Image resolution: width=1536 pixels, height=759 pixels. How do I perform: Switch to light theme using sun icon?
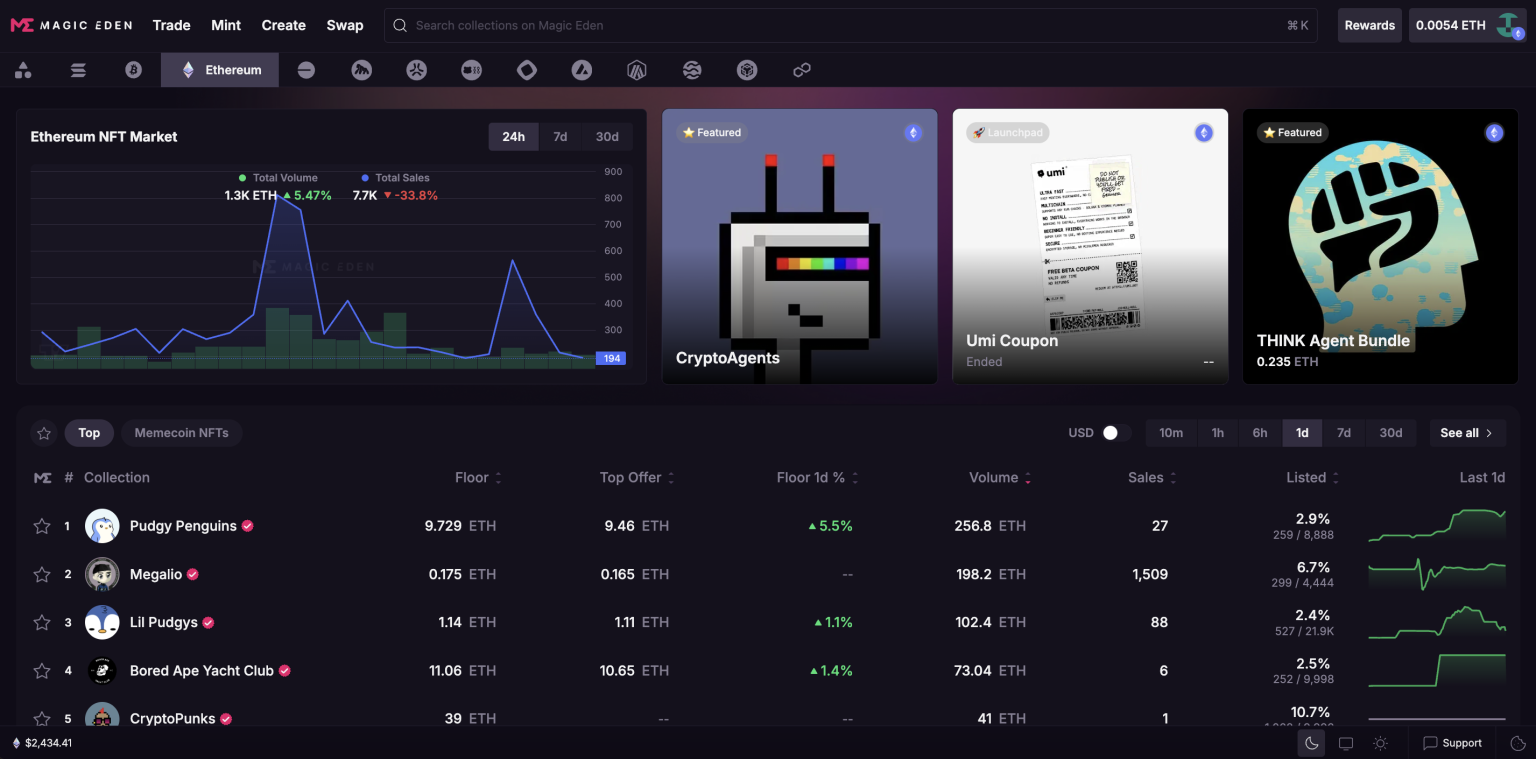1381,743
